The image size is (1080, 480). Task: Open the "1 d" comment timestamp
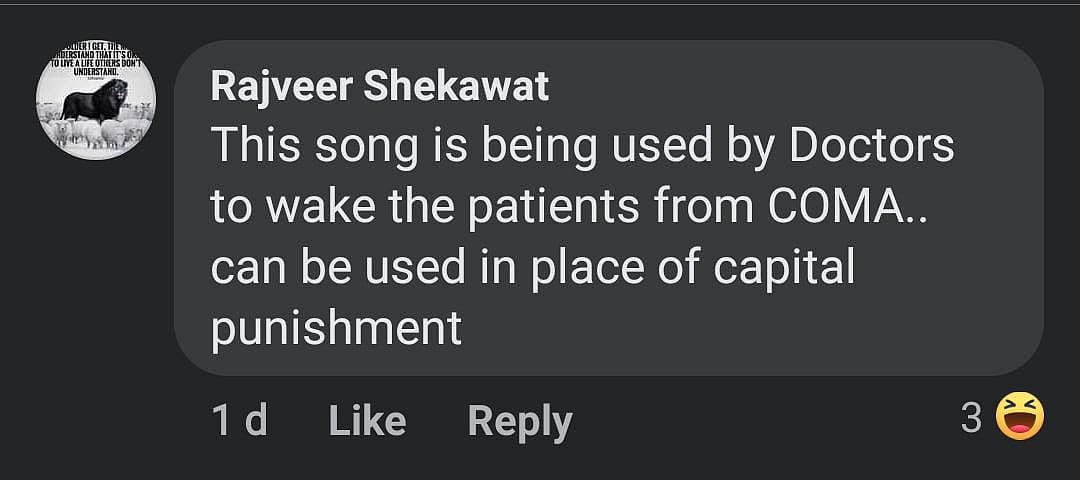(239, 421)
